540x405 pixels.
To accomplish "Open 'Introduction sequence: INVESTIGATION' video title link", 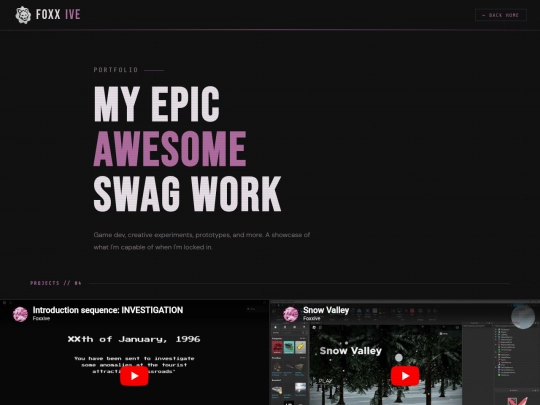I will (x=108, y=310).
